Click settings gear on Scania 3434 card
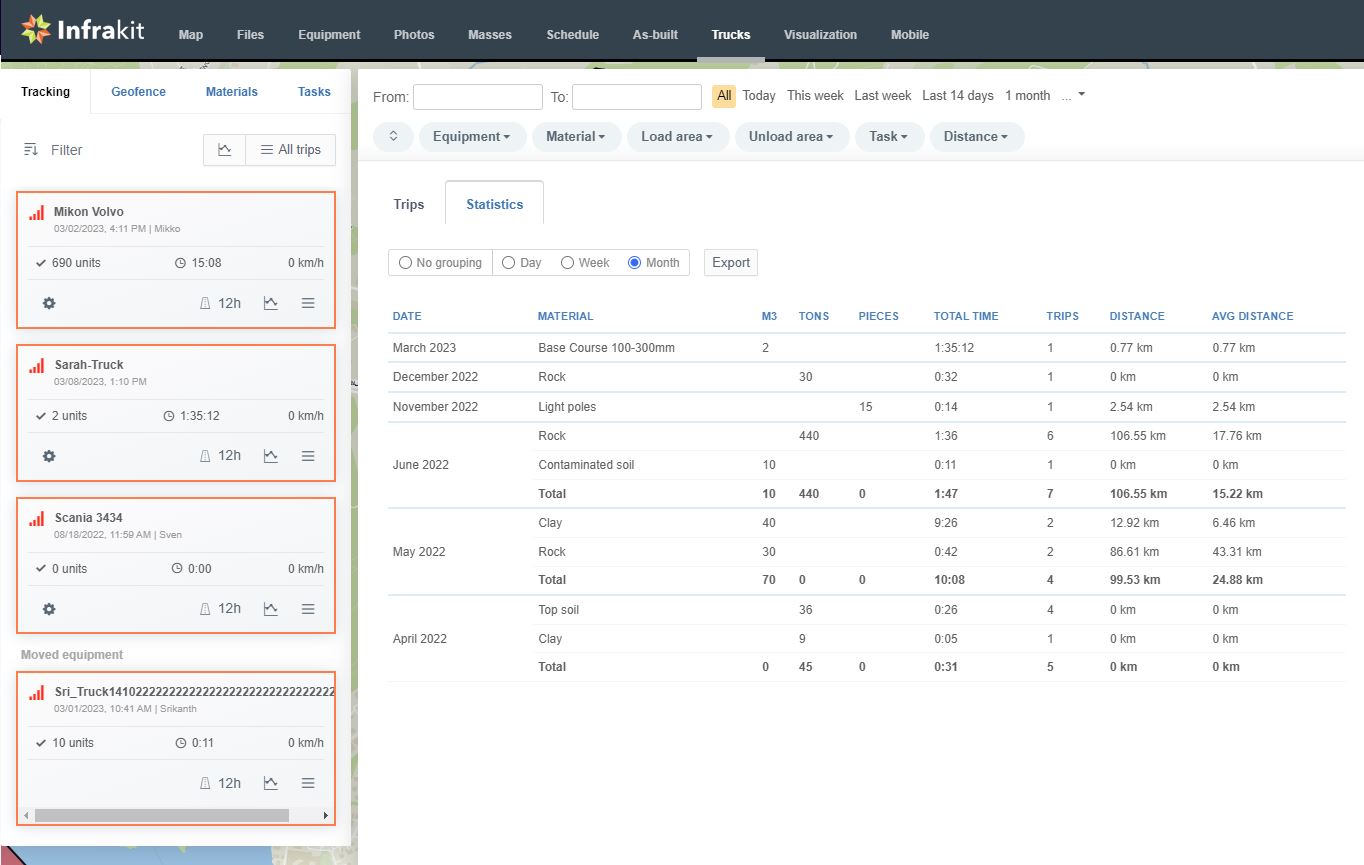The width and height of the screenshot is (1364, 865). pyautogui.click(x=49, y=609)
